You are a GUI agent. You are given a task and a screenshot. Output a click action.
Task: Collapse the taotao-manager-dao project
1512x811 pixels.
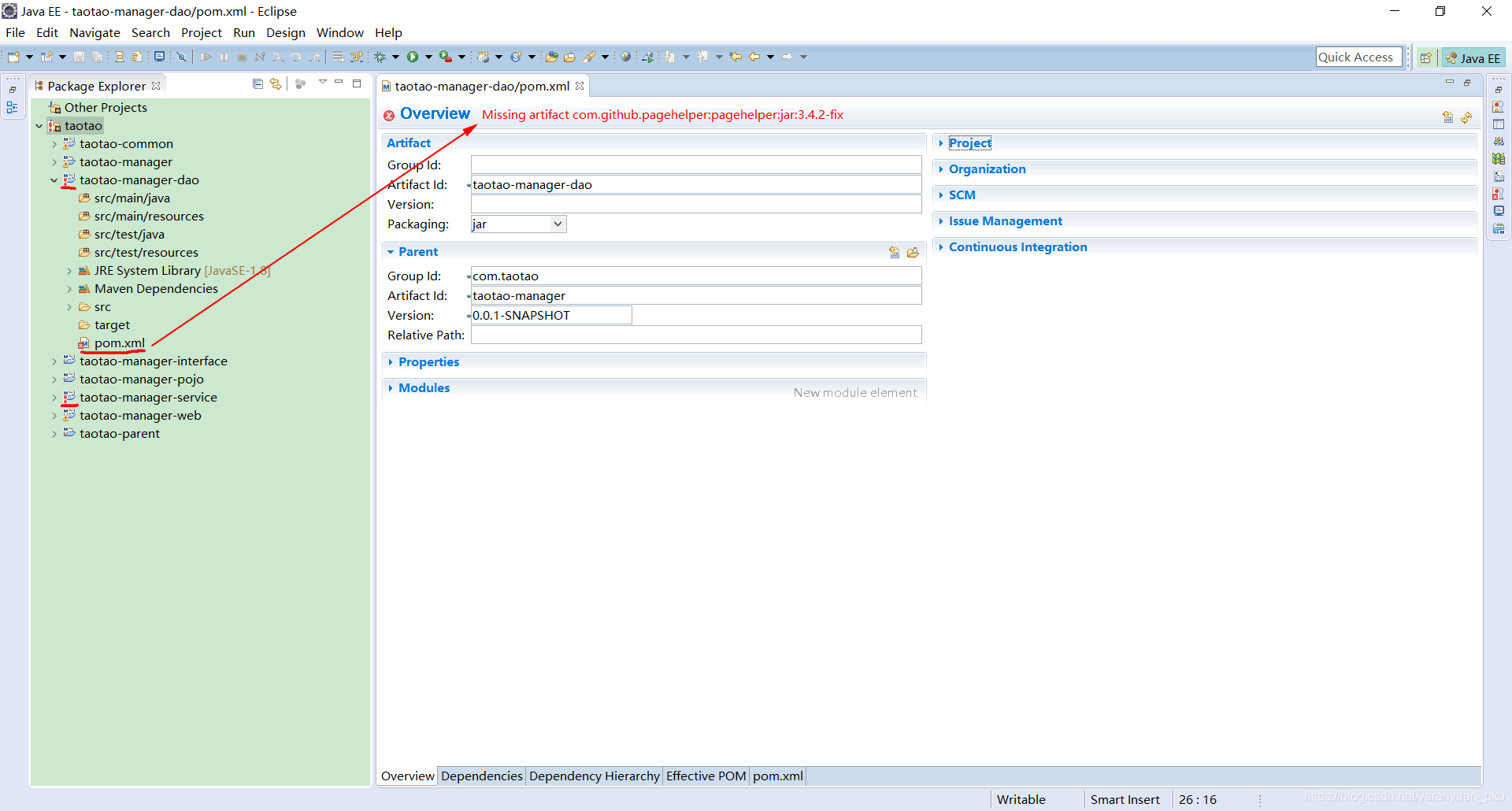[54, 180]
